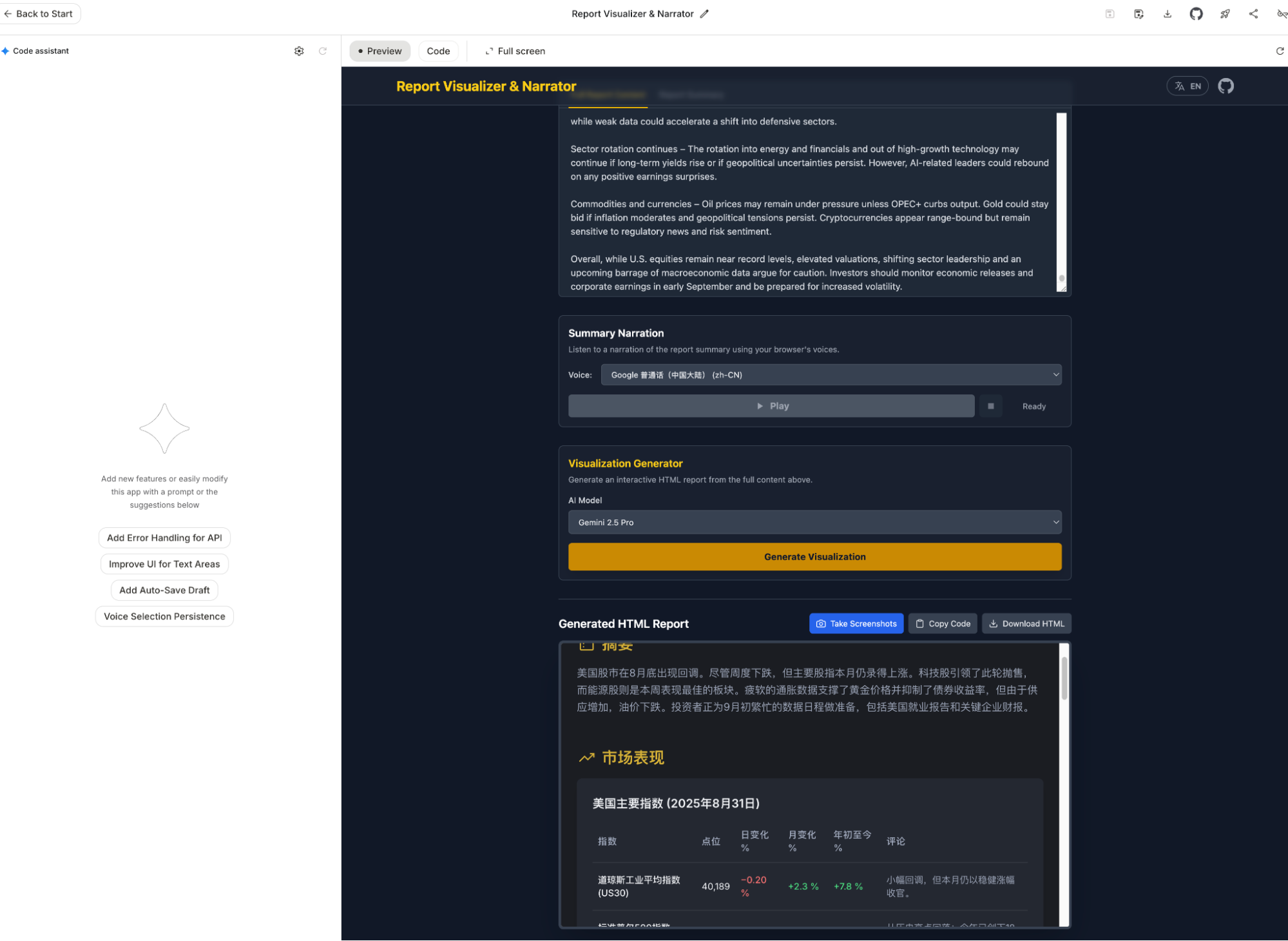Open the narration Voice dropdown
1288x941 pixels.
831,374
